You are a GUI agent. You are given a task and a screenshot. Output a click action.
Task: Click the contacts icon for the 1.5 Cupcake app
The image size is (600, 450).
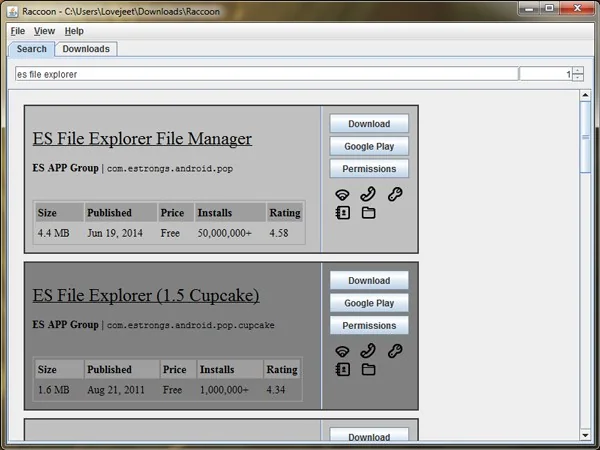[x=342, y=369]
